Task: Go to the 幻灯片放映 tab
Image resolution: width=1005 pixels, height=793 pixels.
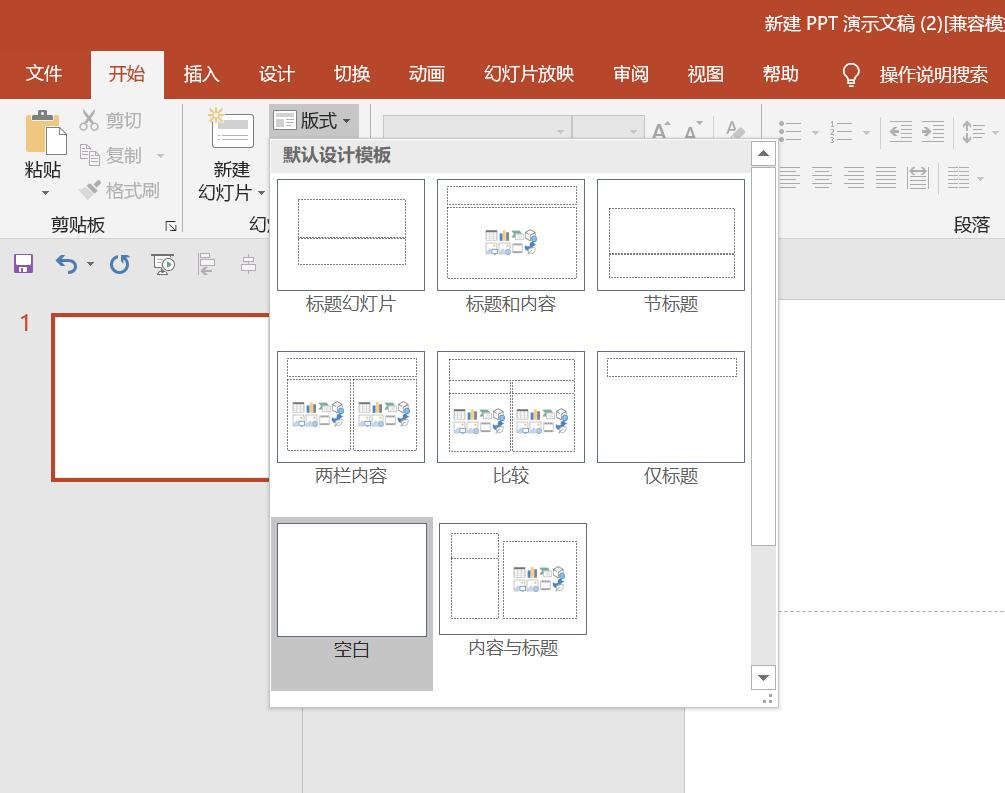Action: point(529,74)
